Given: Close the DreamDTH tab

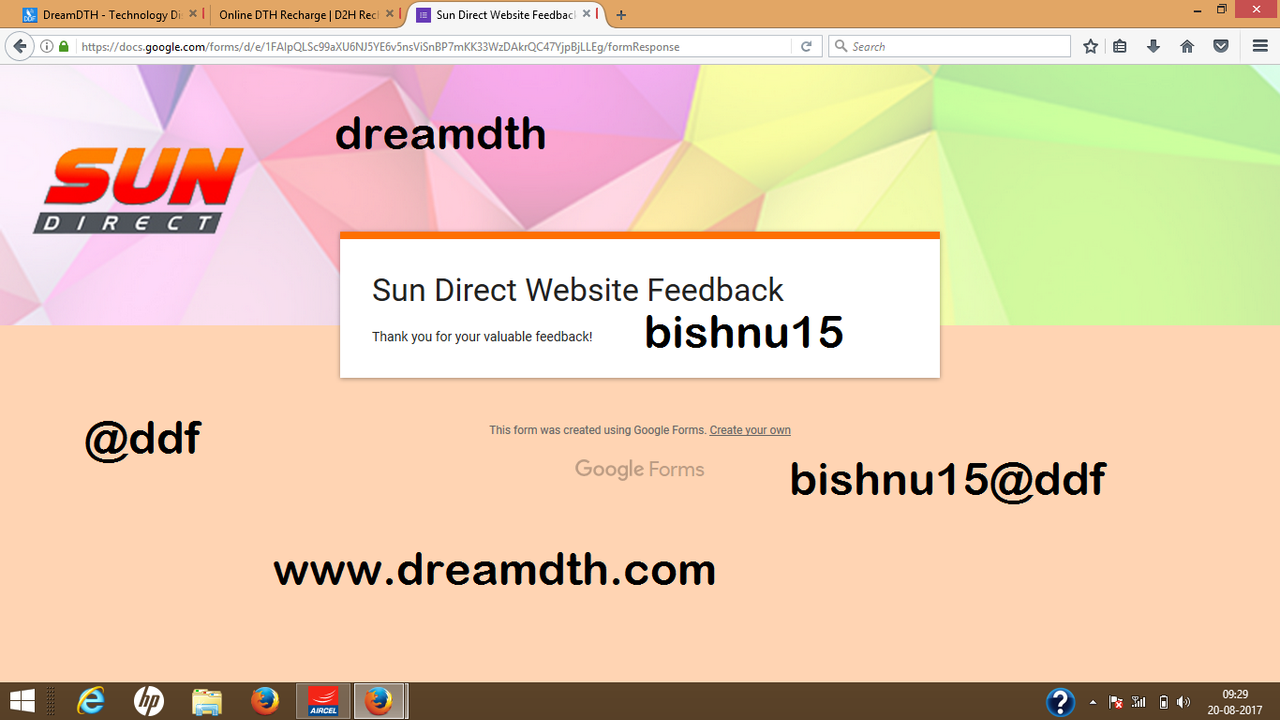Looking at the screenshot, I should [x=193, y=15].
